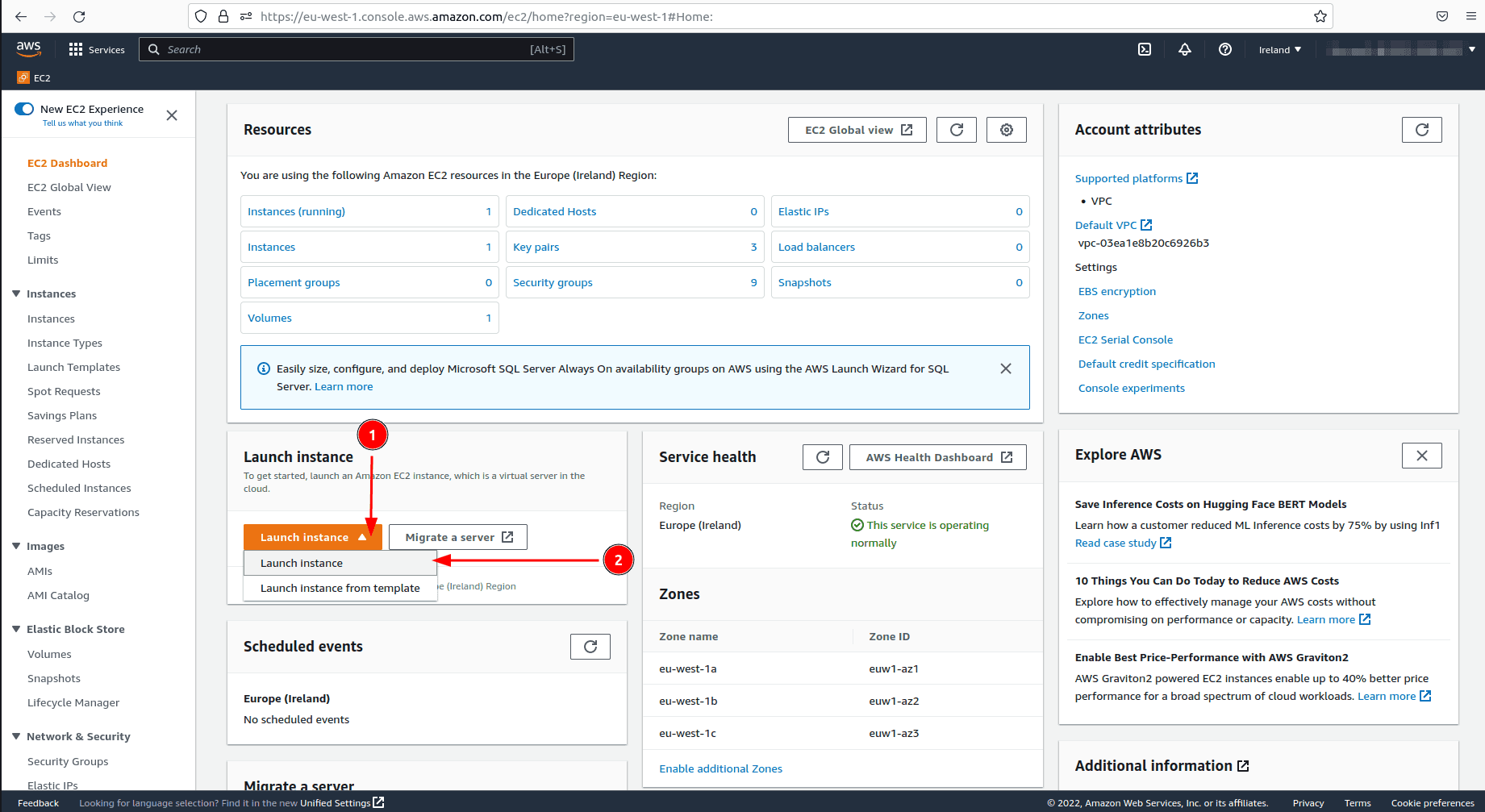Open Spot Requests in the sidebar
Viewport: 1485px width, 812px height.
click(x=64, y=391)
